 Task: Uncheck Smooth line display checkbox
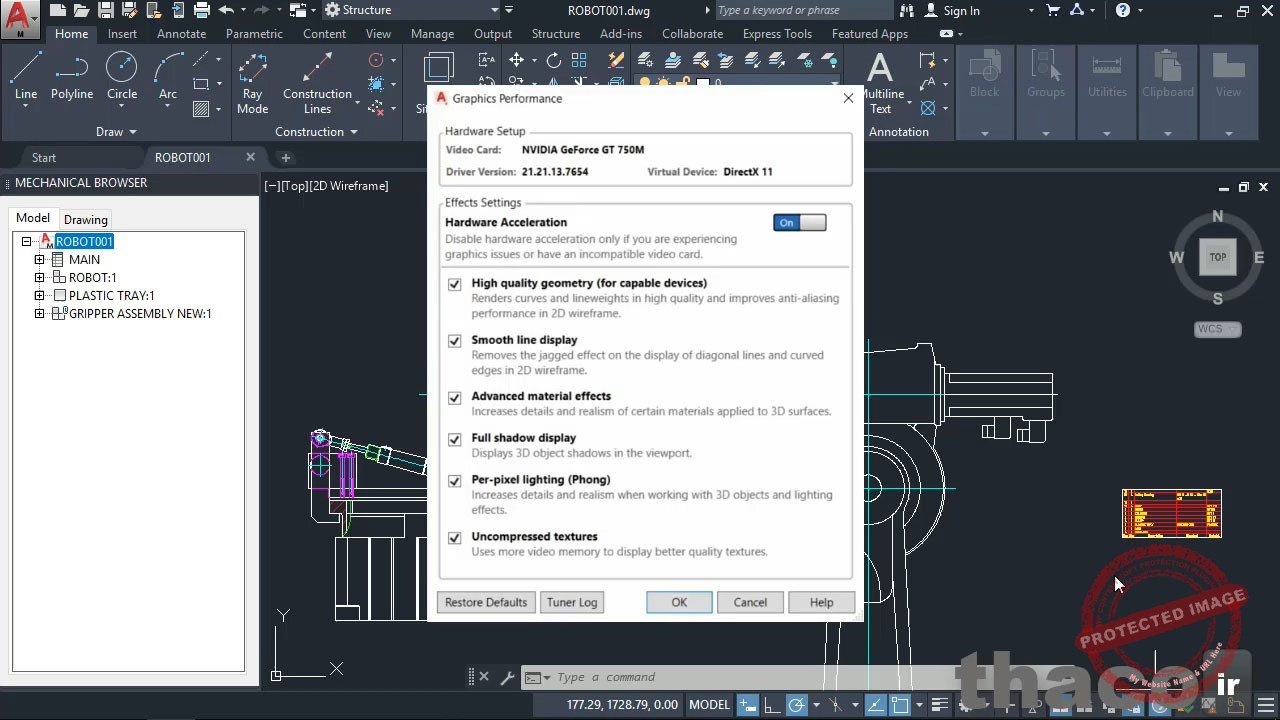click(455, 341)
